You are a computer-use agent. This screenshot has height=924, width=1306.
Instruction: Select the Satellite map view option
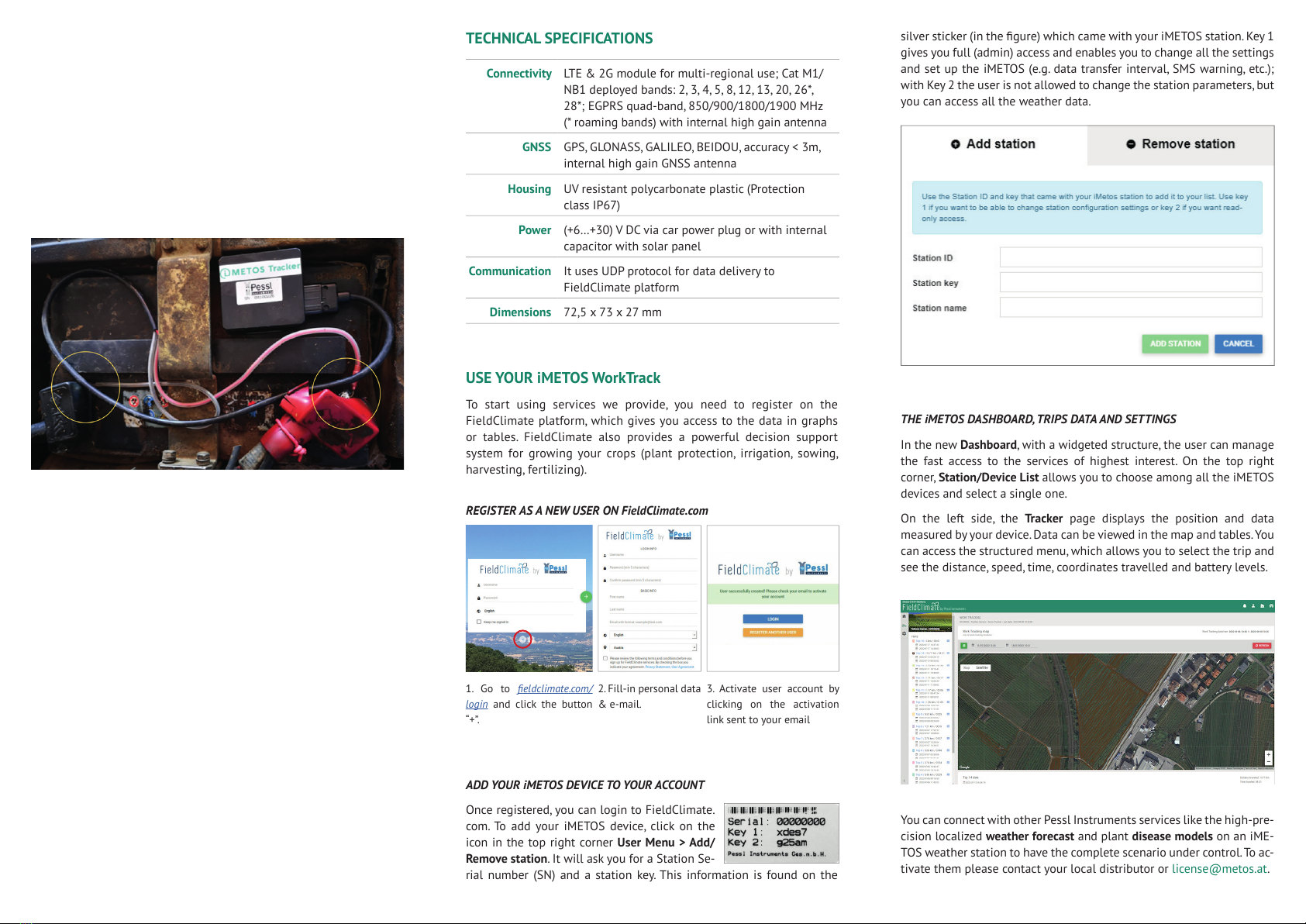[981, 667]
